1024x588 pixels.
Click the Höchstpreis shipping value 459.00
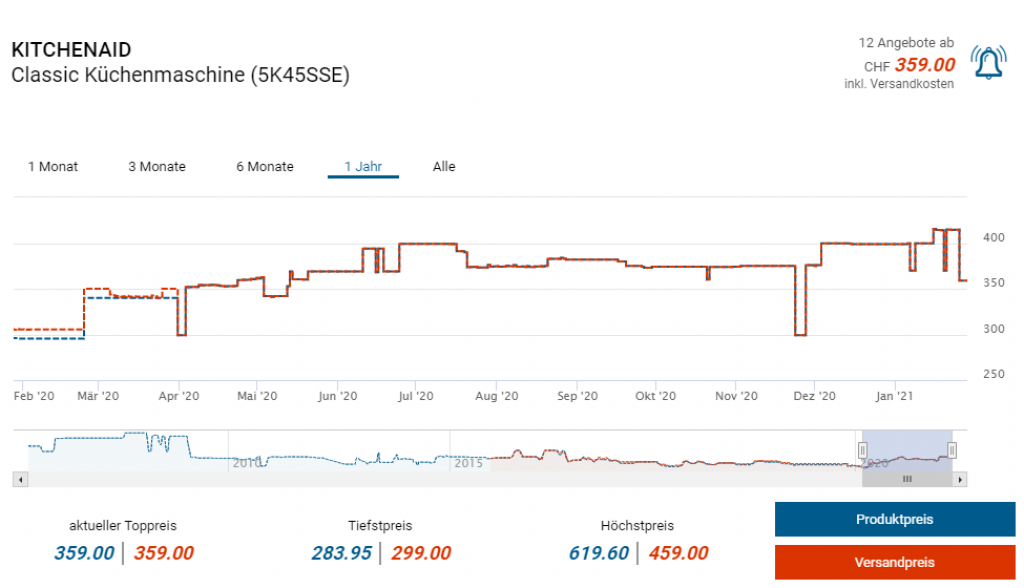[679, 553]
